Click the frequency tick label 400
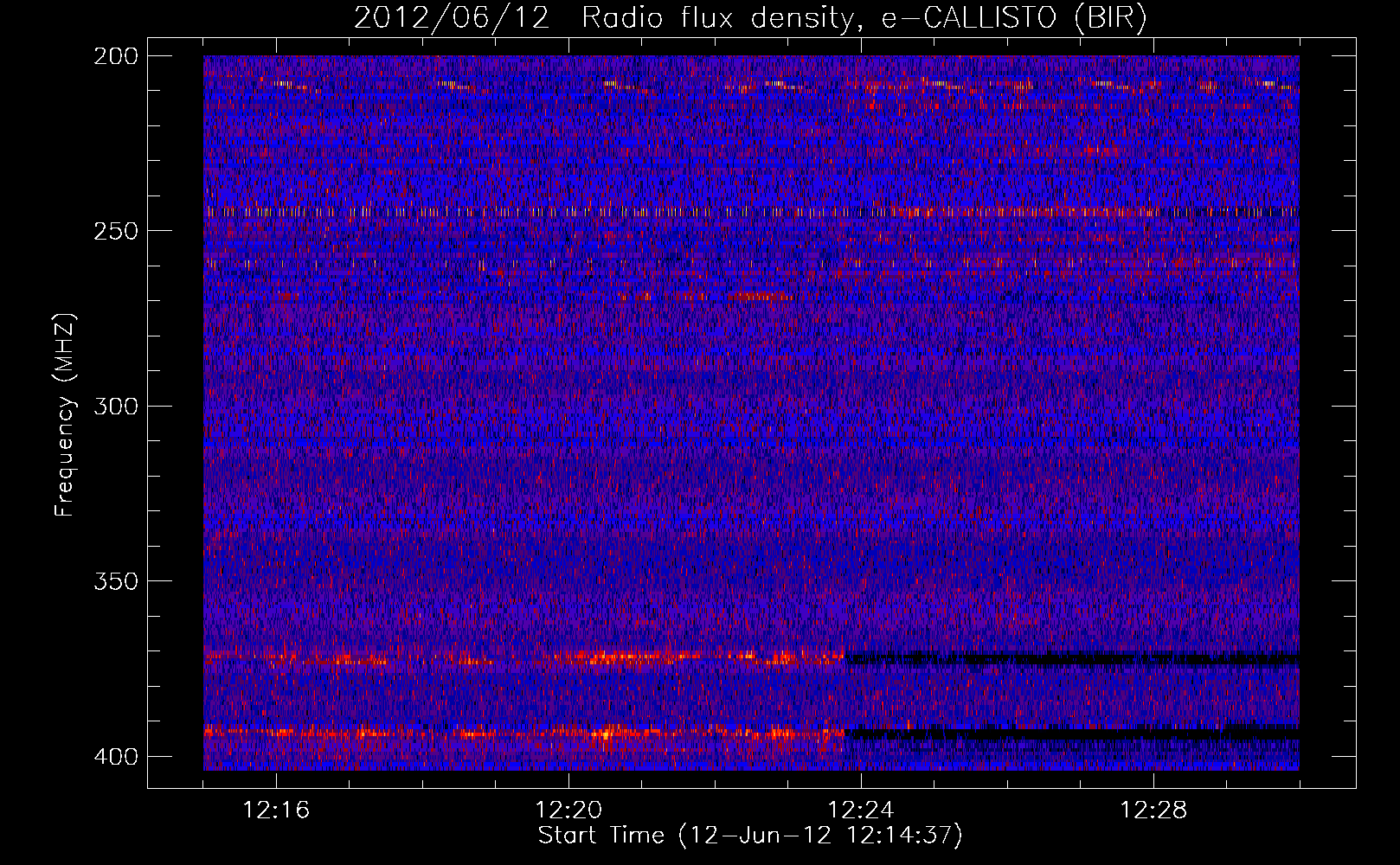Viewport: 1400px width, 865px height. pos(116,757)
